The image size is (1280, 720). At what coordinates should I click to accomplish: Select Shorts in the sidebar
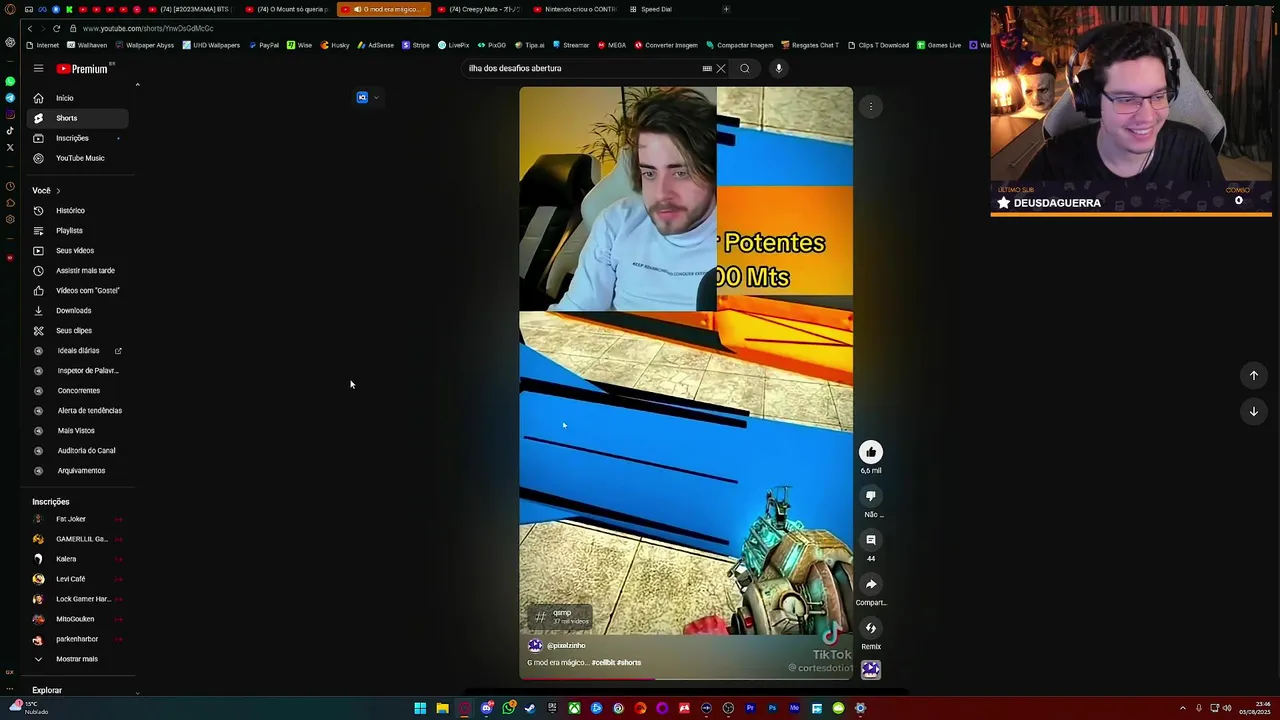(78, 118)
